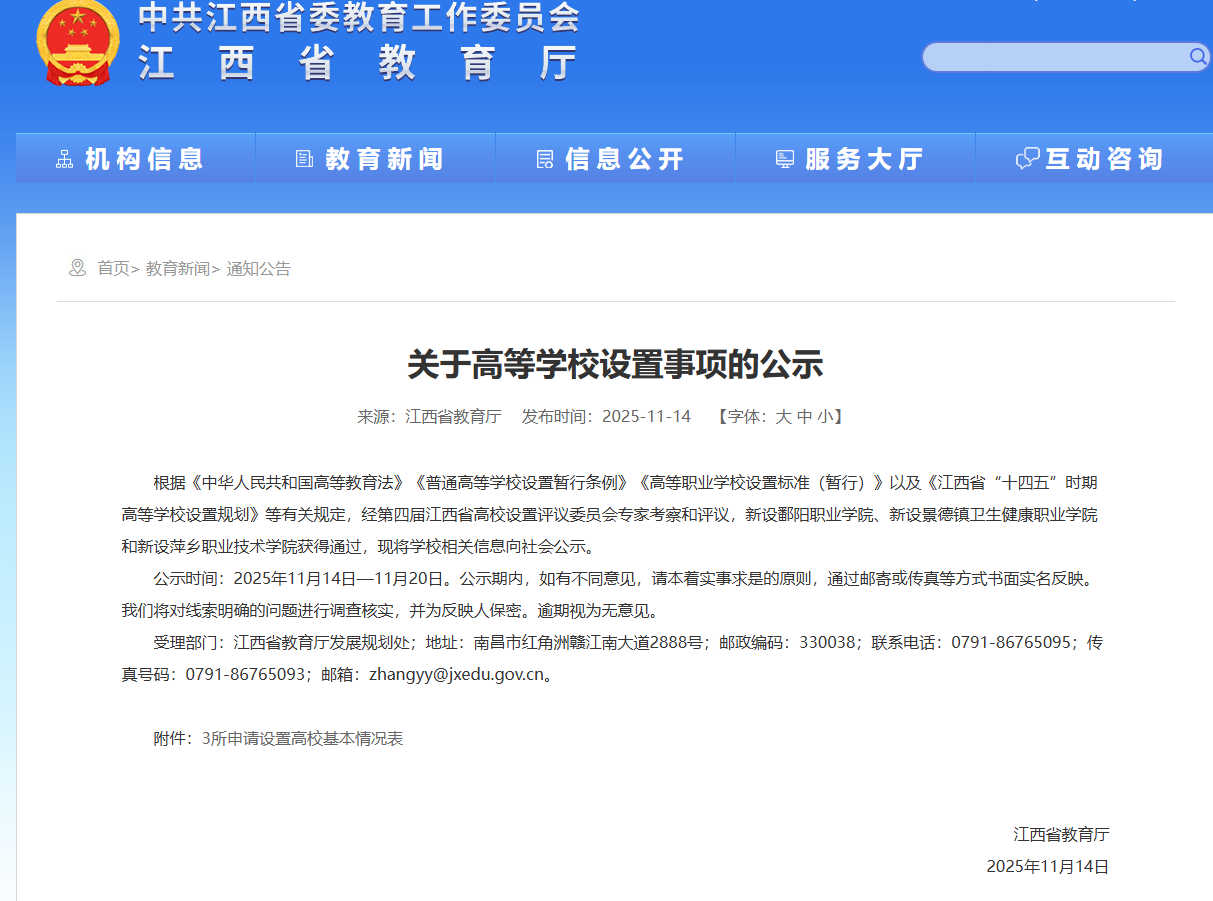The width and height of the screenshot is (1213, 901).
Task: Go to 首页 via breadcrumb
Action: [x=113, y=268]
